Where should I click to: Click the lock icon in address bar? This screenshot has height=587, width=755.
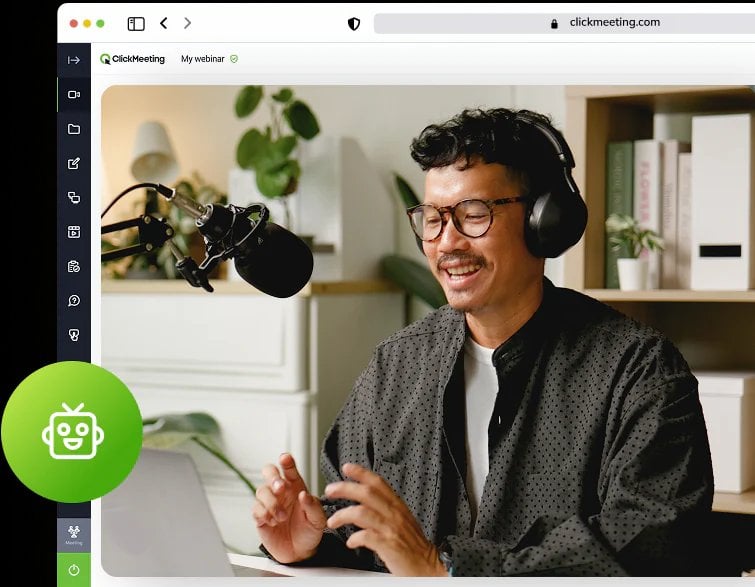[554, 24]
